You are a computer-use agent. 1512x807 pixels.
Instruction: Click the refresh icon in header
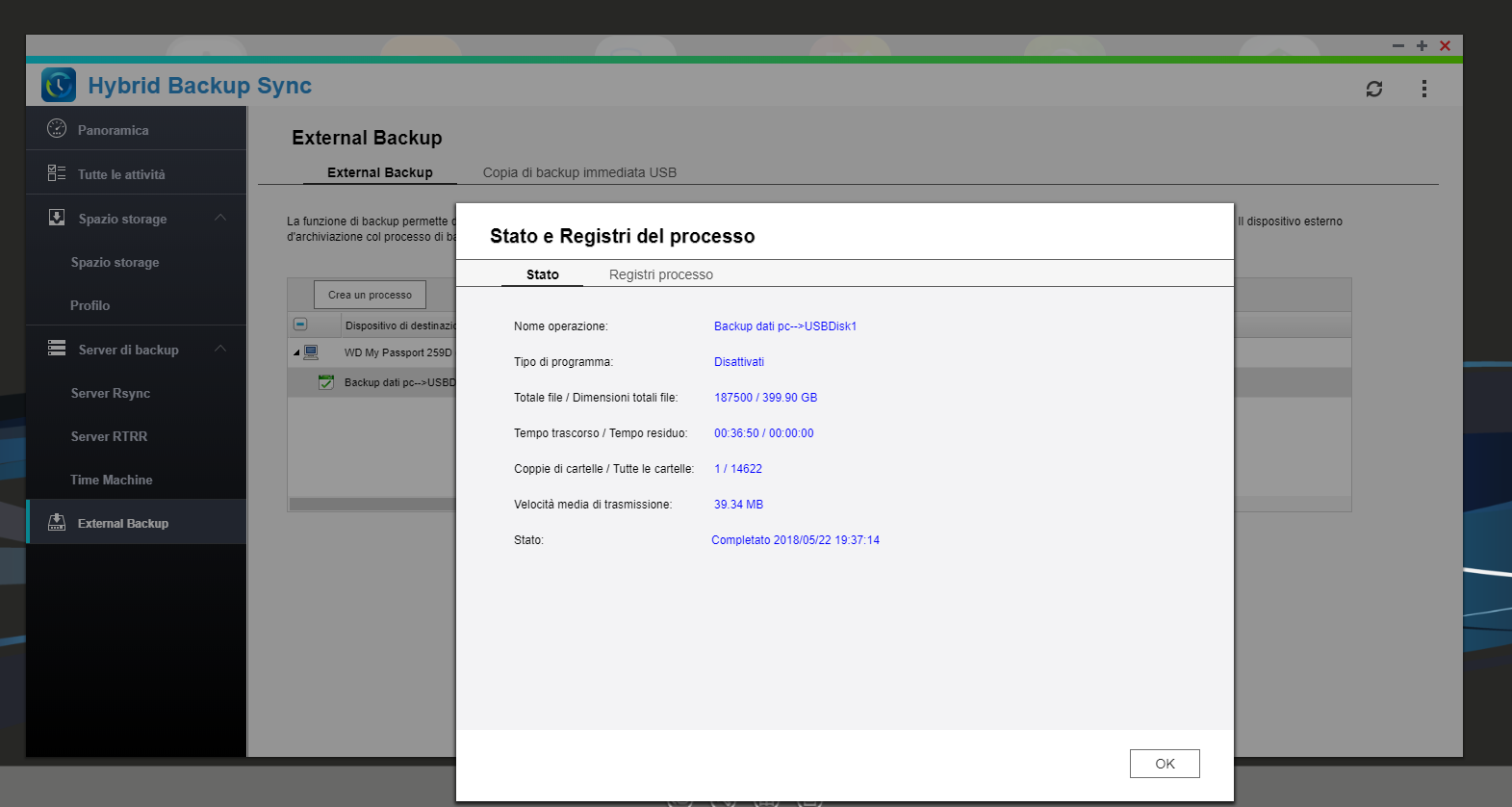(x=1373, y=89)
